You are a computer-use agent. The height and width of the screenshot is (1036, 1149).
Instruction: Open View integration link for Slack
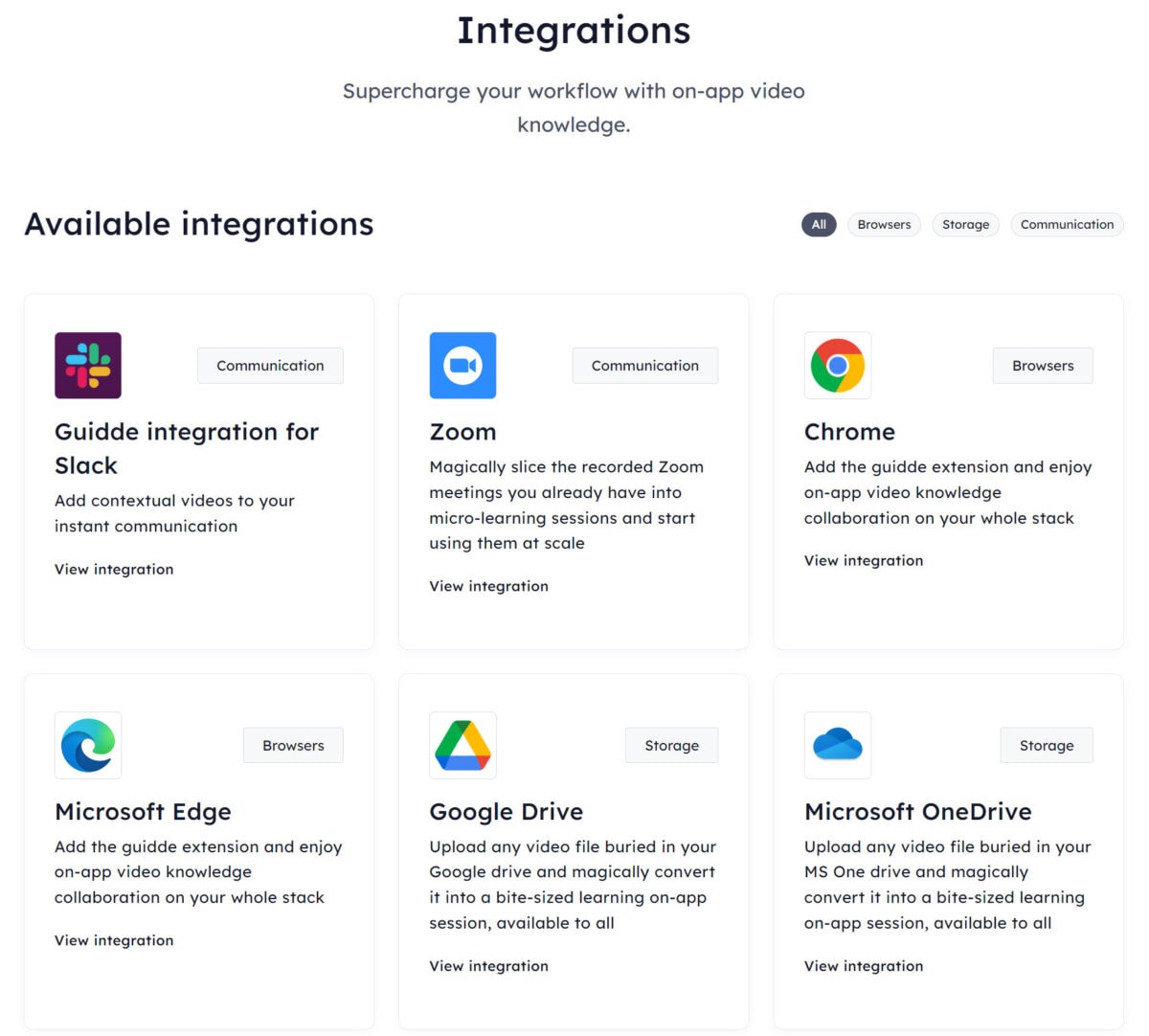[114, 569]
